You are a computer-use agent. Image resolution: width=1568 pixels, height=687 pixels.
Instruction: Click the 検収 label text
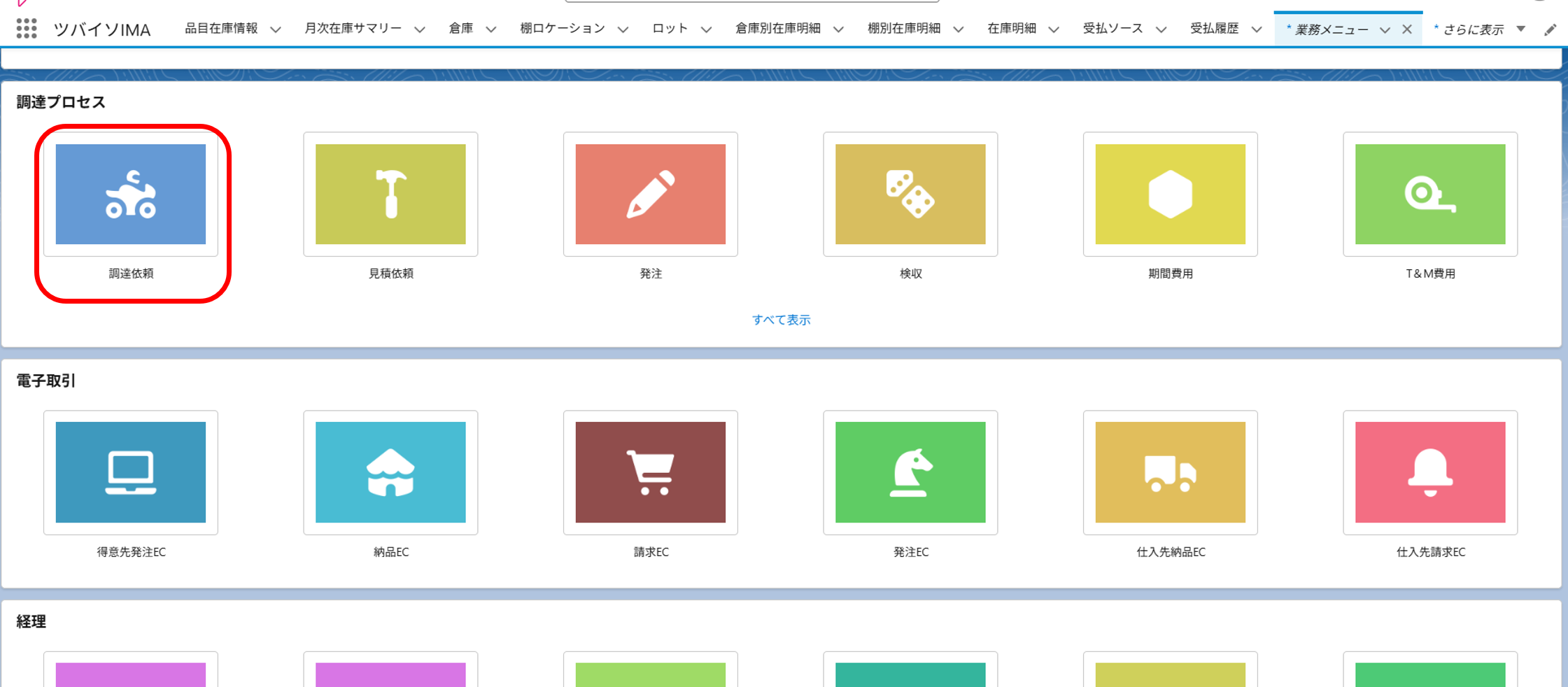tap(911, 274)
